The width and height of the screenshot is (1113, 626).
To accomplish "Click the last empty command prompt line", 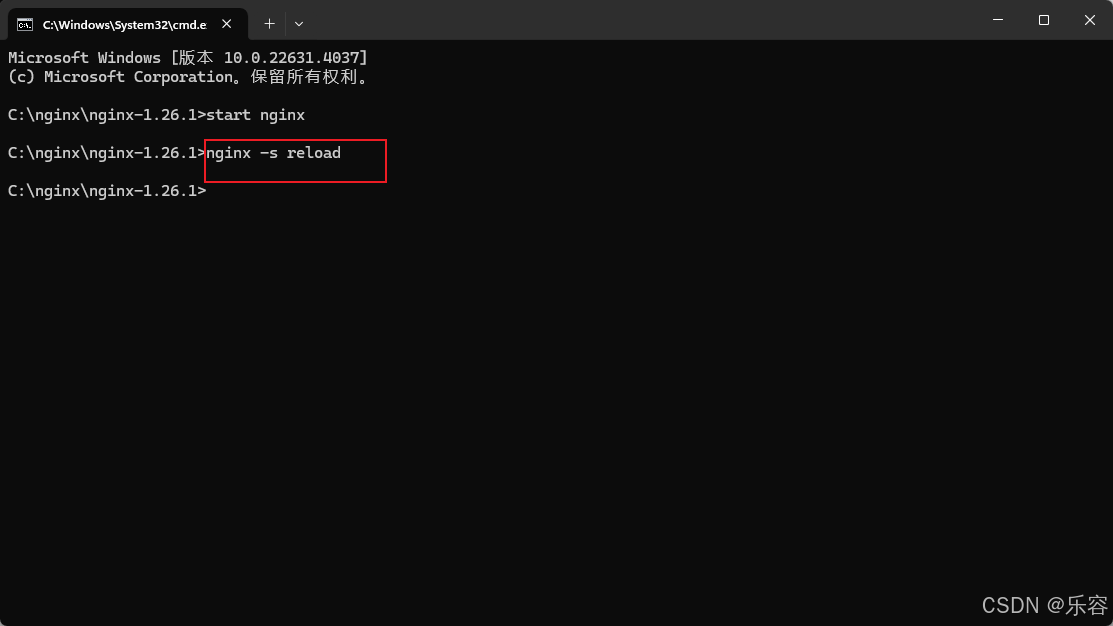I will [x=107, y=191].
